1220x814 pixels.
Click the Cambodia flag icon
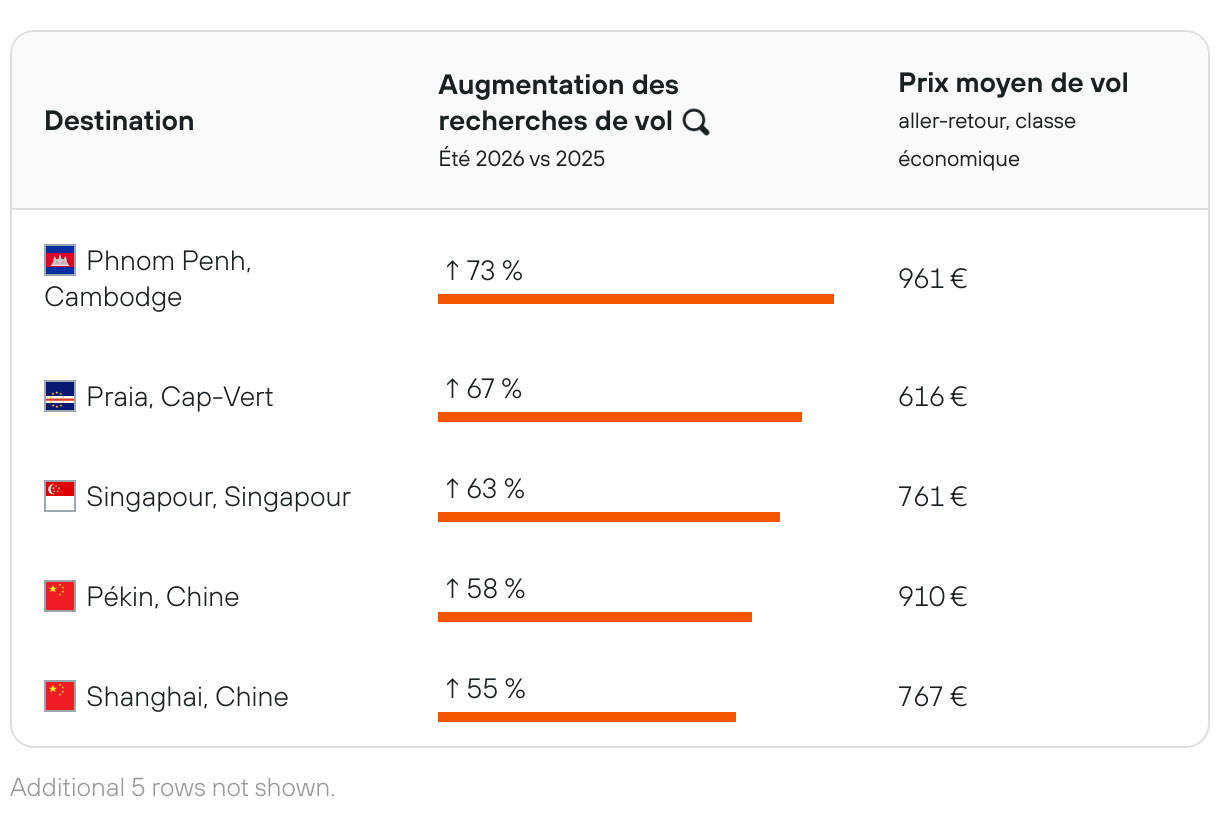(x=60, y=261)
